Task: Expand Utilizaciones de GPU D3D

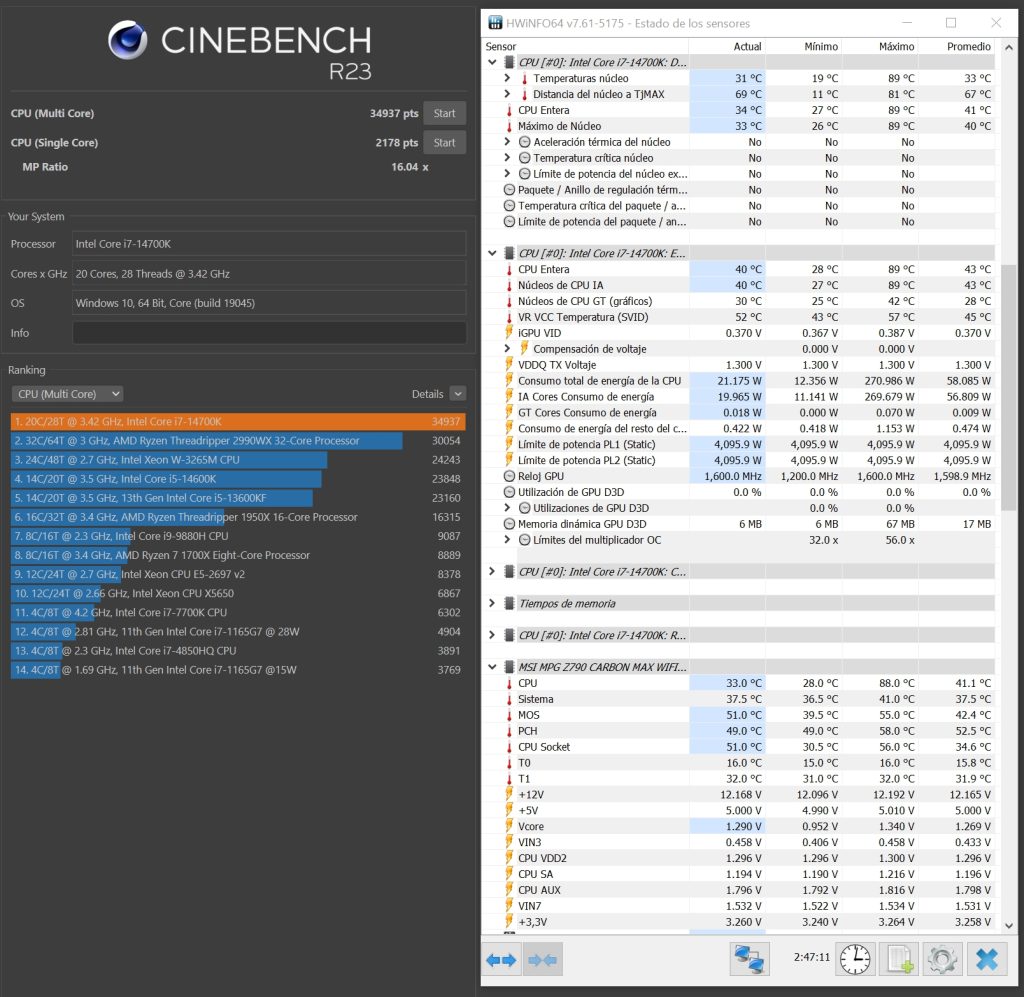Action: 507,507
